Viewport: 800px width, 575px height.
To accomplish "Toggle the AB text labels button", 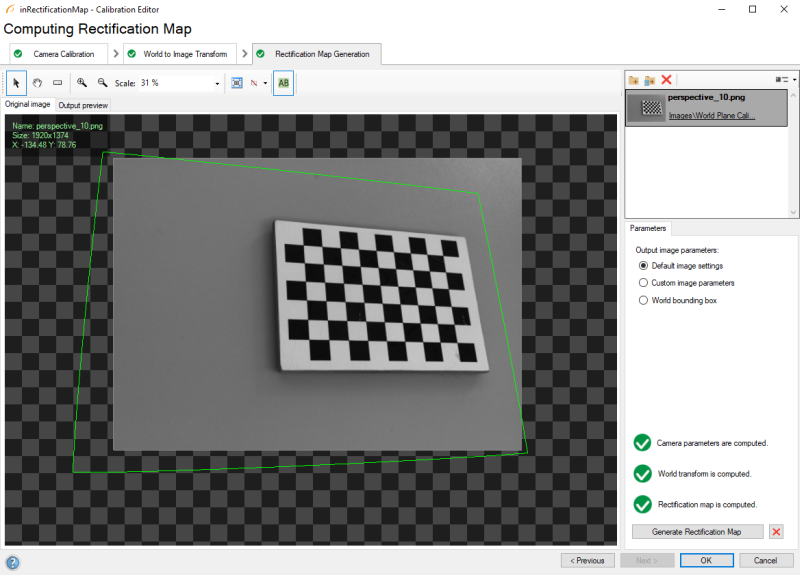I will click(283, 83).
